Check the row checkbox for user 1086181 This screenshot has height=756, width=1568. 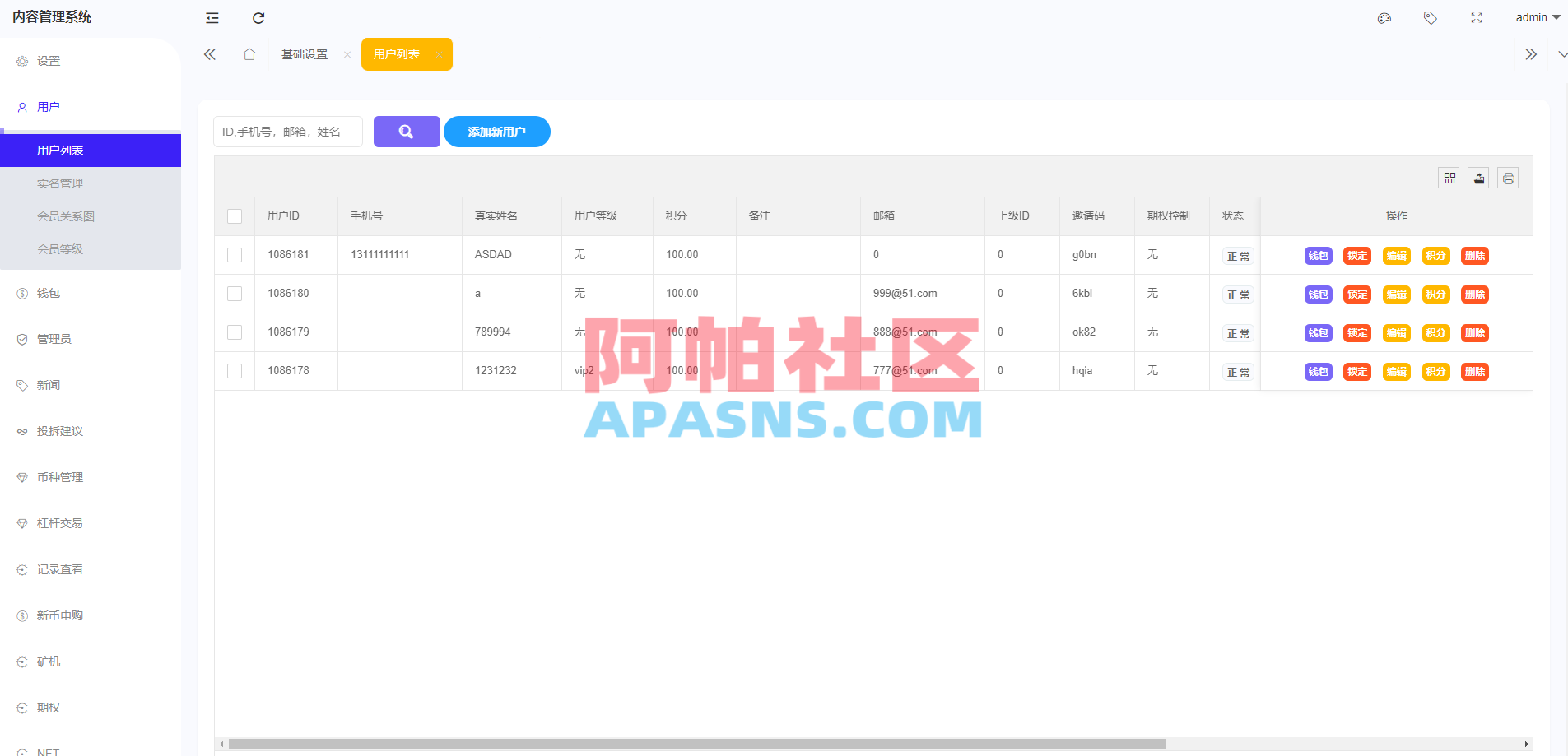(x=235, y=254)
